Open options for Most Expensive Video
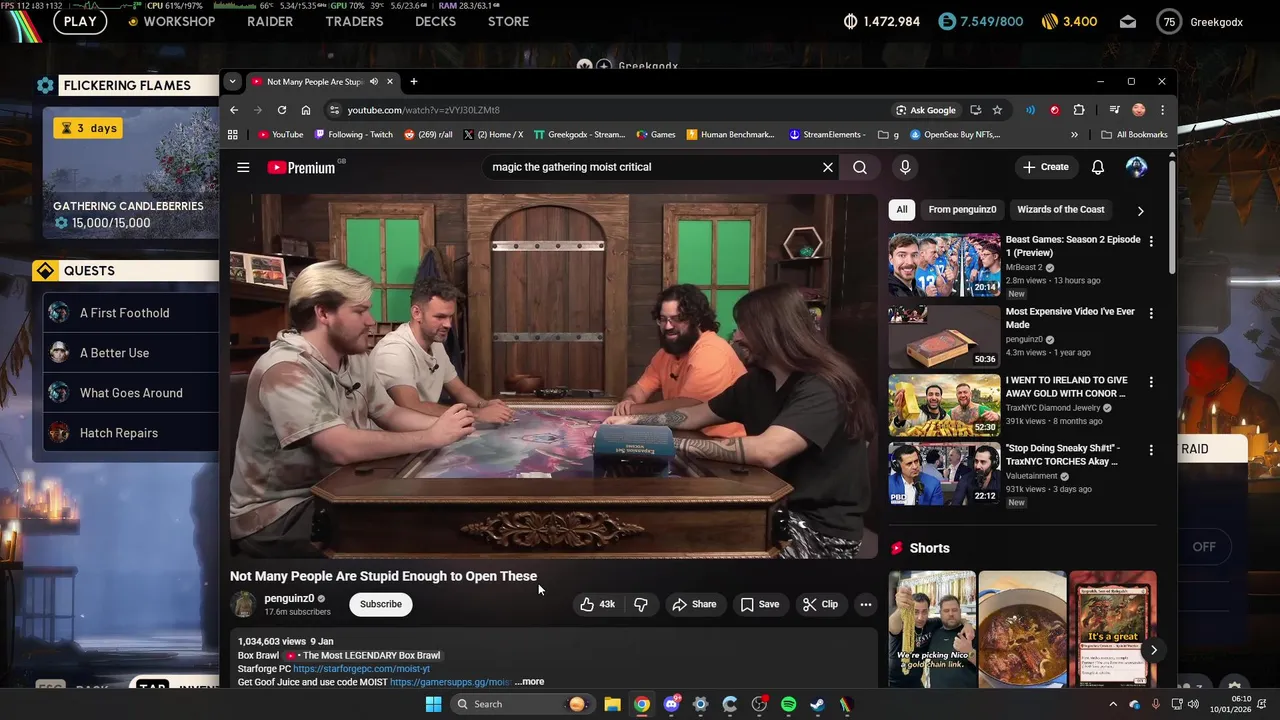The image size is (1280, 720). 1151,314
